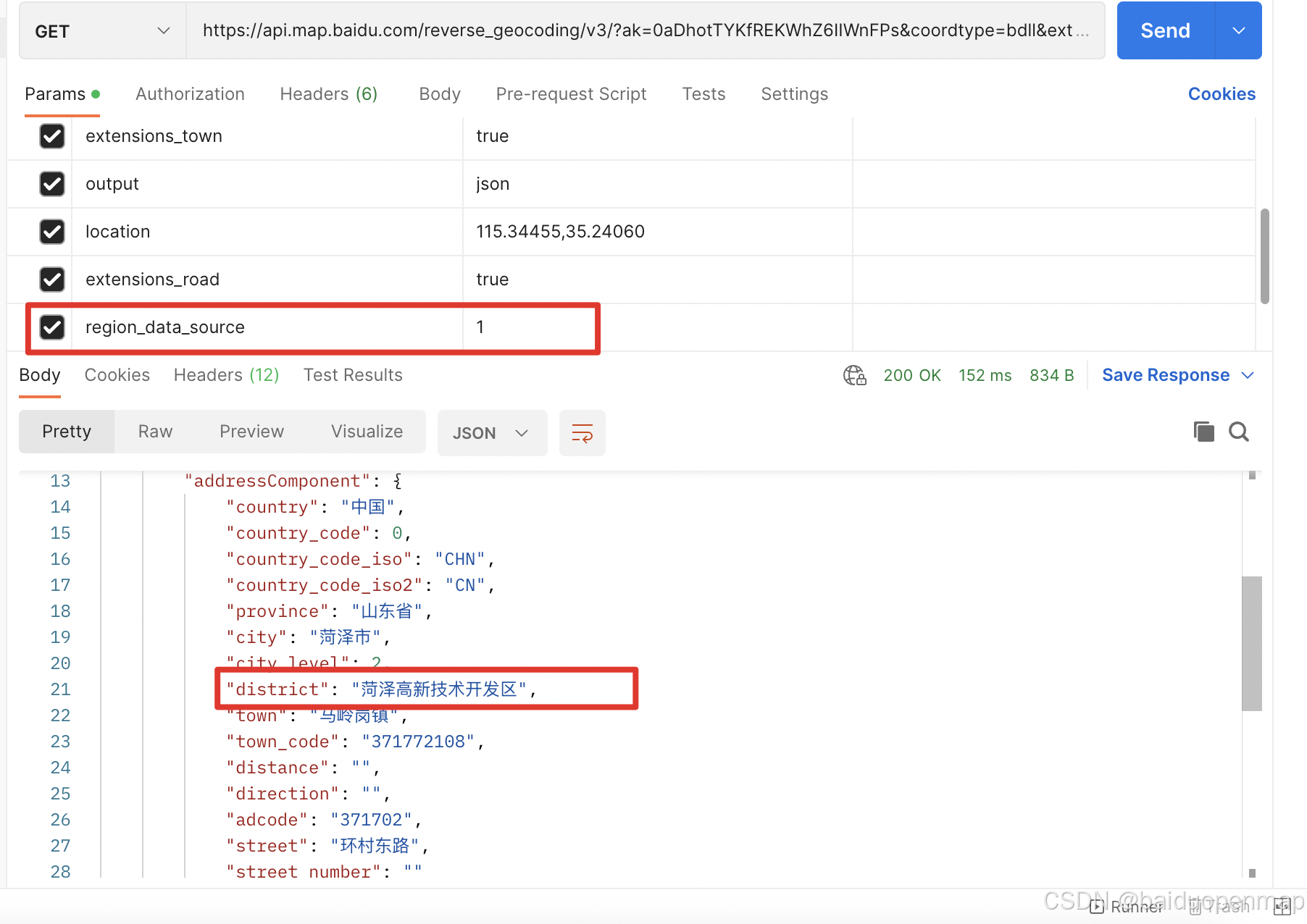
Task: Uncheck the location parameter checkbox
Action: pyautogui.click(x=52, y=232)
